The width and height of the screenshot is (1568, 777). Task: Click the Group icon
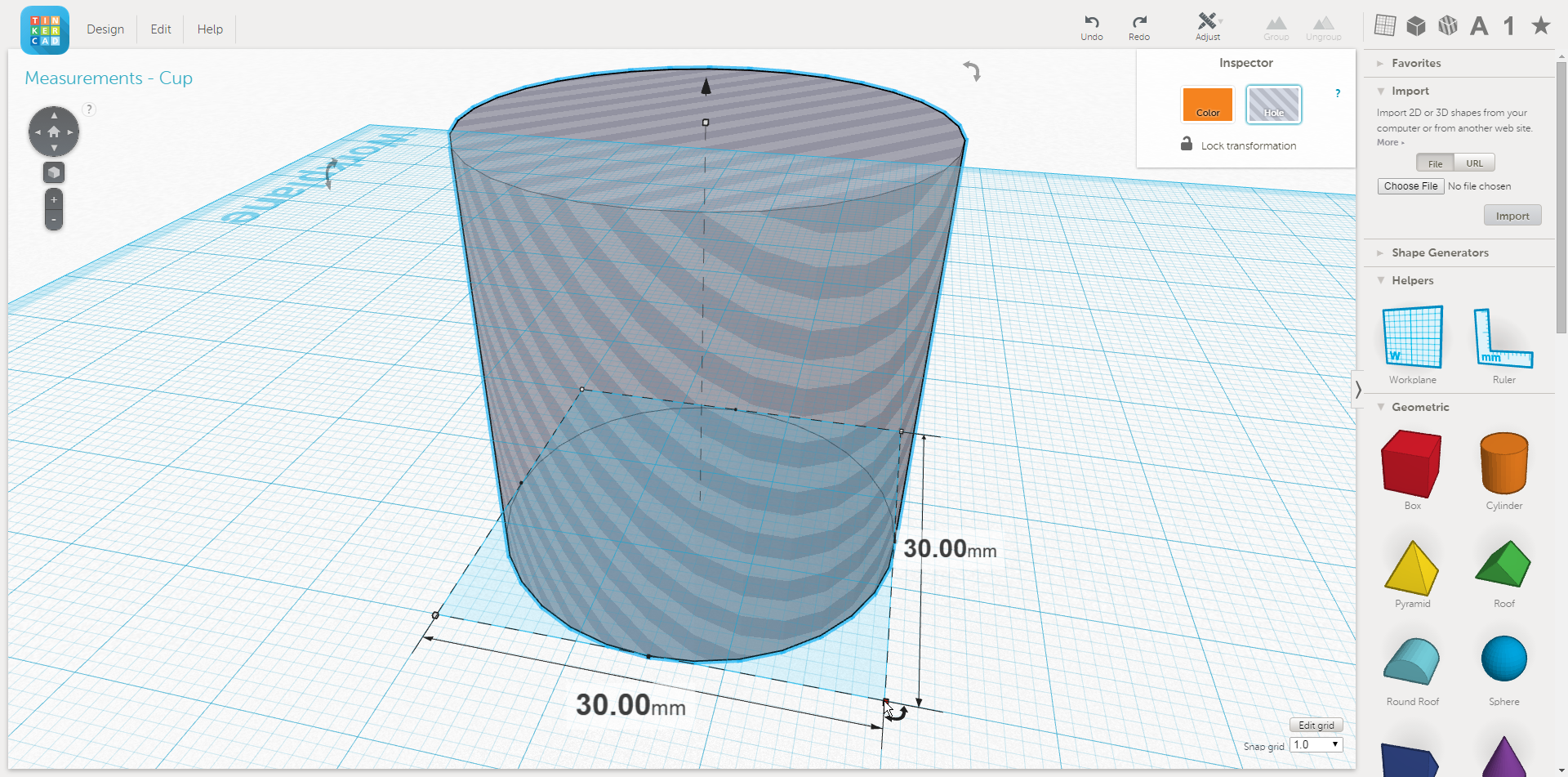tap(1276, 28)
